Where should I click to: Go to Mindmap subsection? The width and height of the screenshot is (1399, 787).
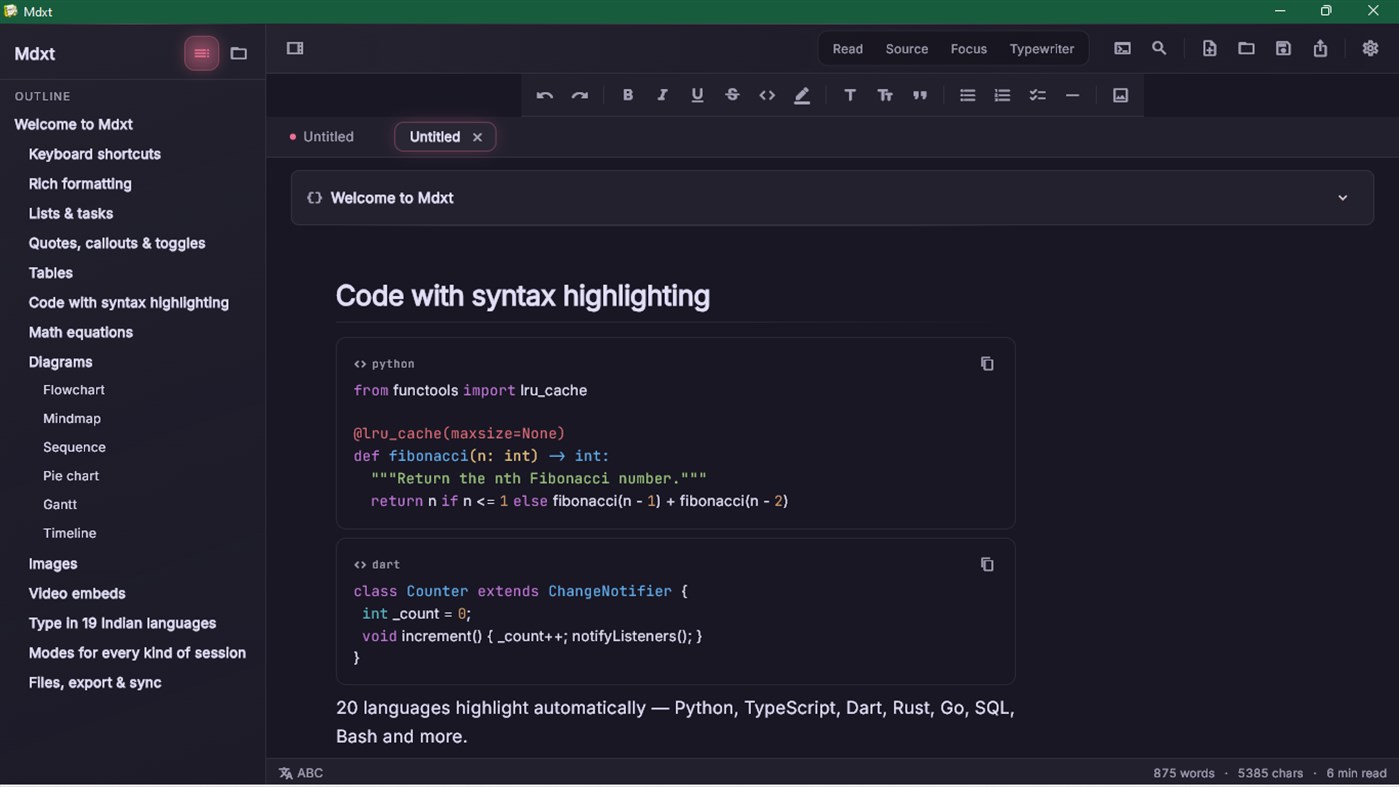click(x=72, y=419)
